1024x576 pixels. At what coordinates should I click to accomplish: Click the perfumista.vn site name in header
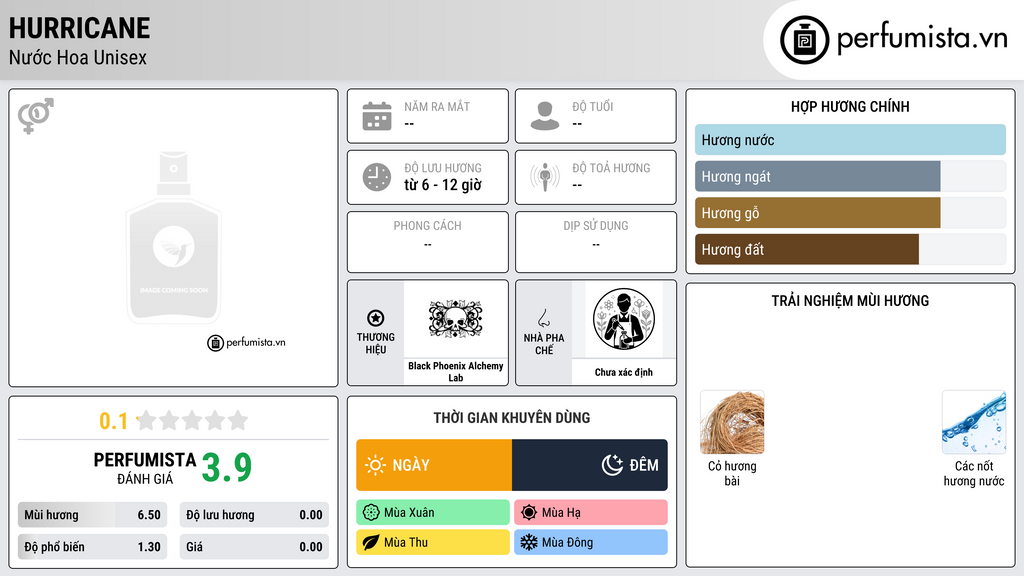922,38
